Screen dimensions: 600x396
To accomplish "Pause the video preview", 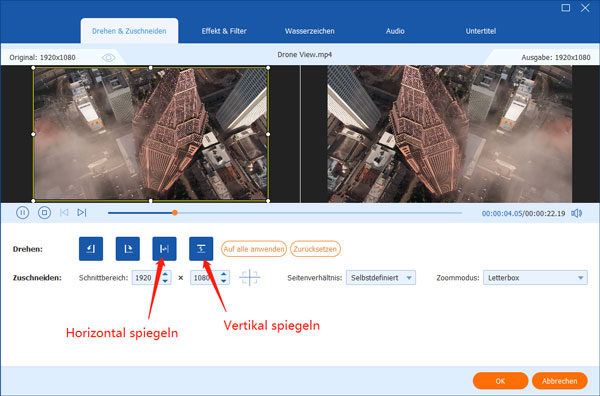I will 22,212.
